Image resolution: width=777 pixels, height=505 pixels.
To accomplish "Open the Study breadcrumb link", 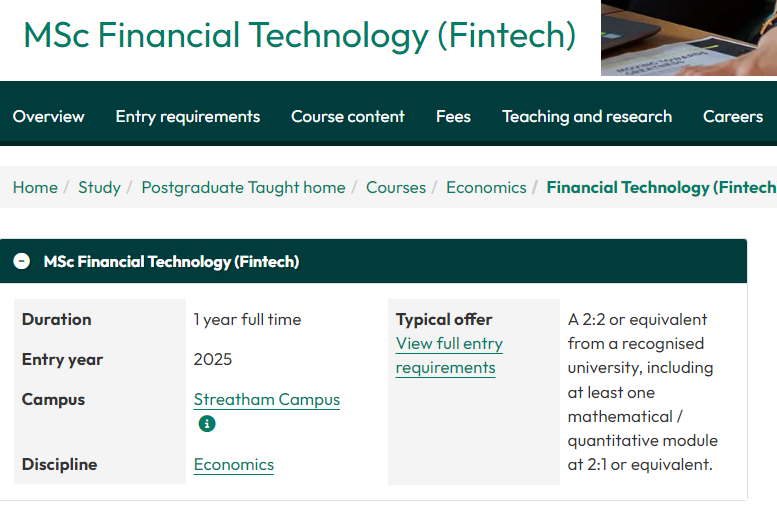I will pyautogui.click(x=99, y=187).
